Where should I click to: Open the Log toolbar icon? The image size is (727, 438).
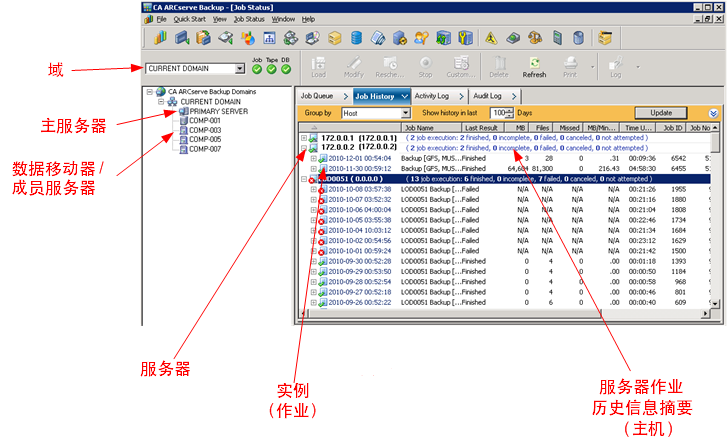tap(616, 67)
